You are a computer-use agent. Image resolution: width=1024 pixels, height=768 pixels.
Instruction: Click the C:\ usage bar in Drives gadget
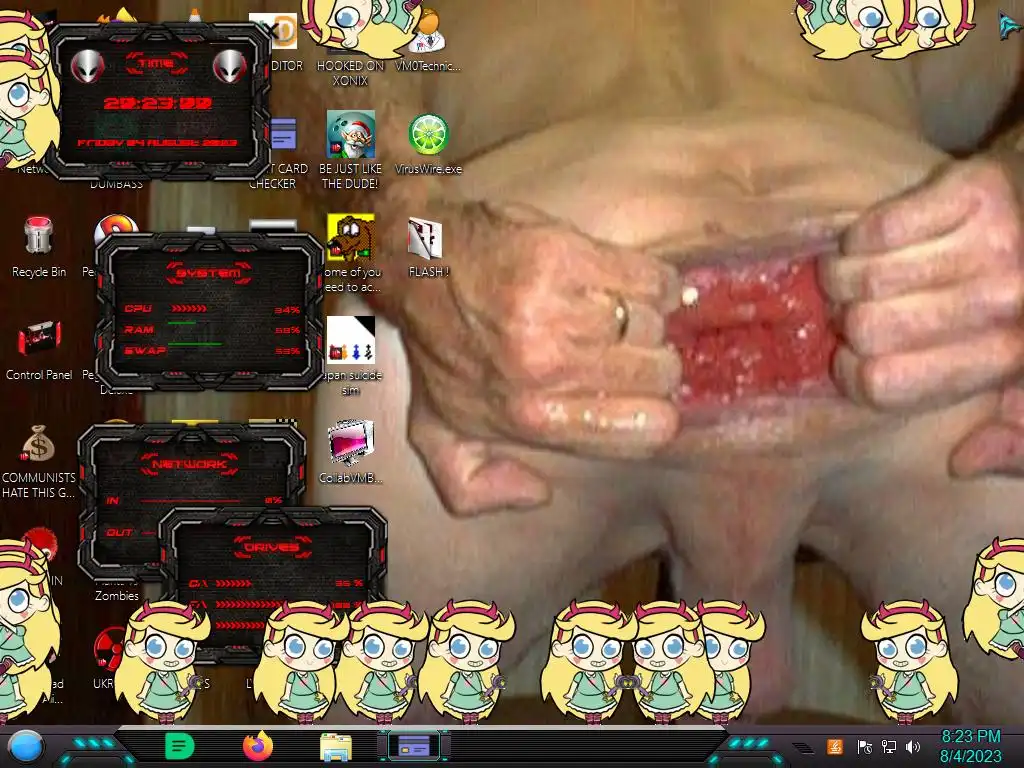234,583
